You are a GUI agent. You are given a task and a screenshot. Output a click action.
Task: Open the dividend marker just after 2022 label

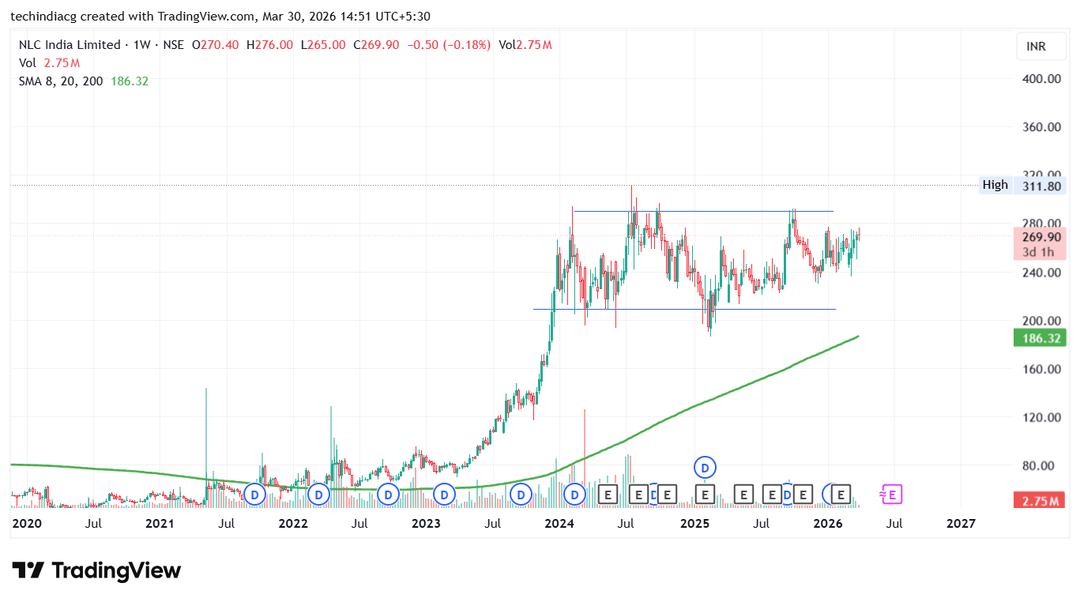point(318,495)
